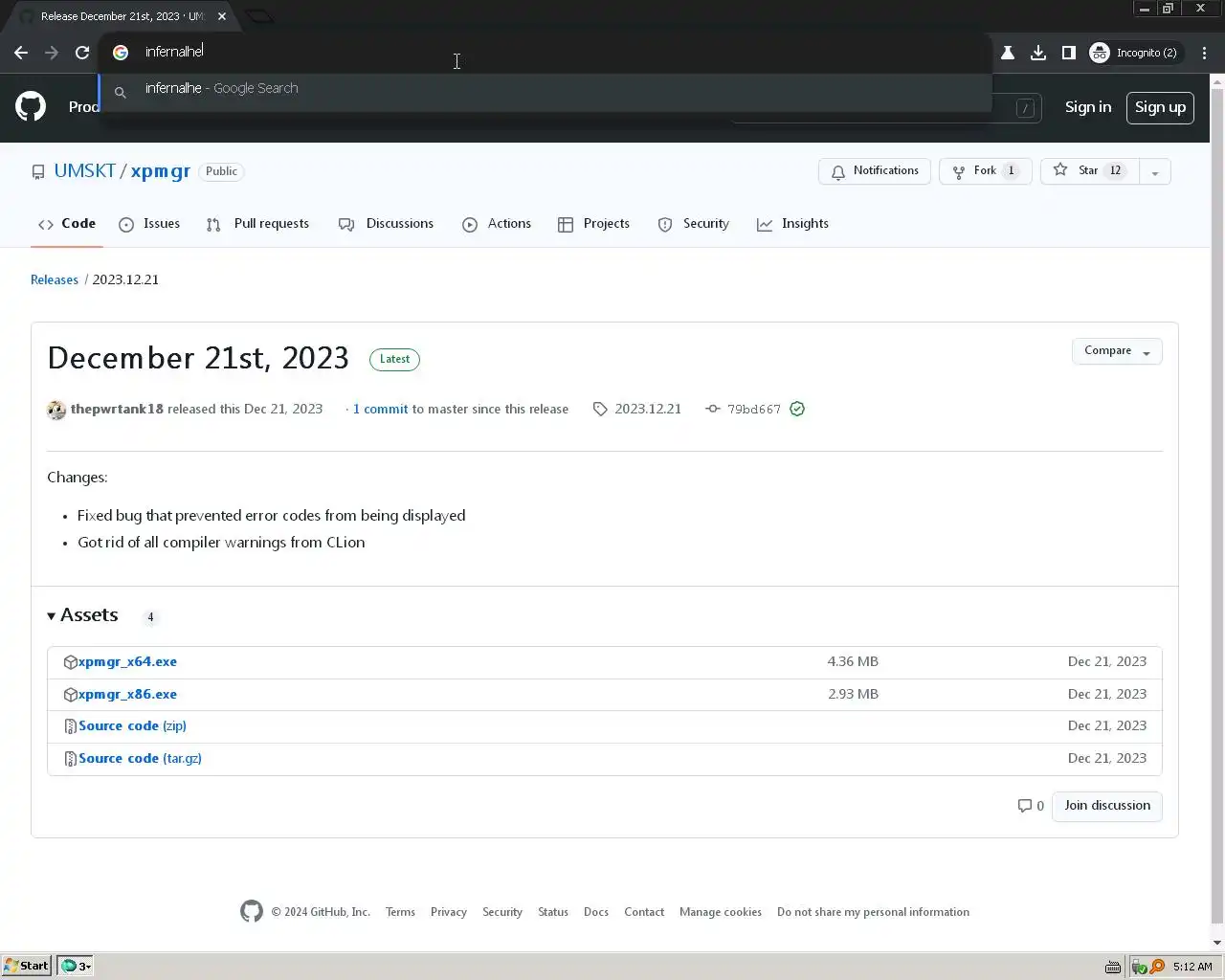Open commit hash 79bd667
1225x980 pixels.
click(754, 410)
